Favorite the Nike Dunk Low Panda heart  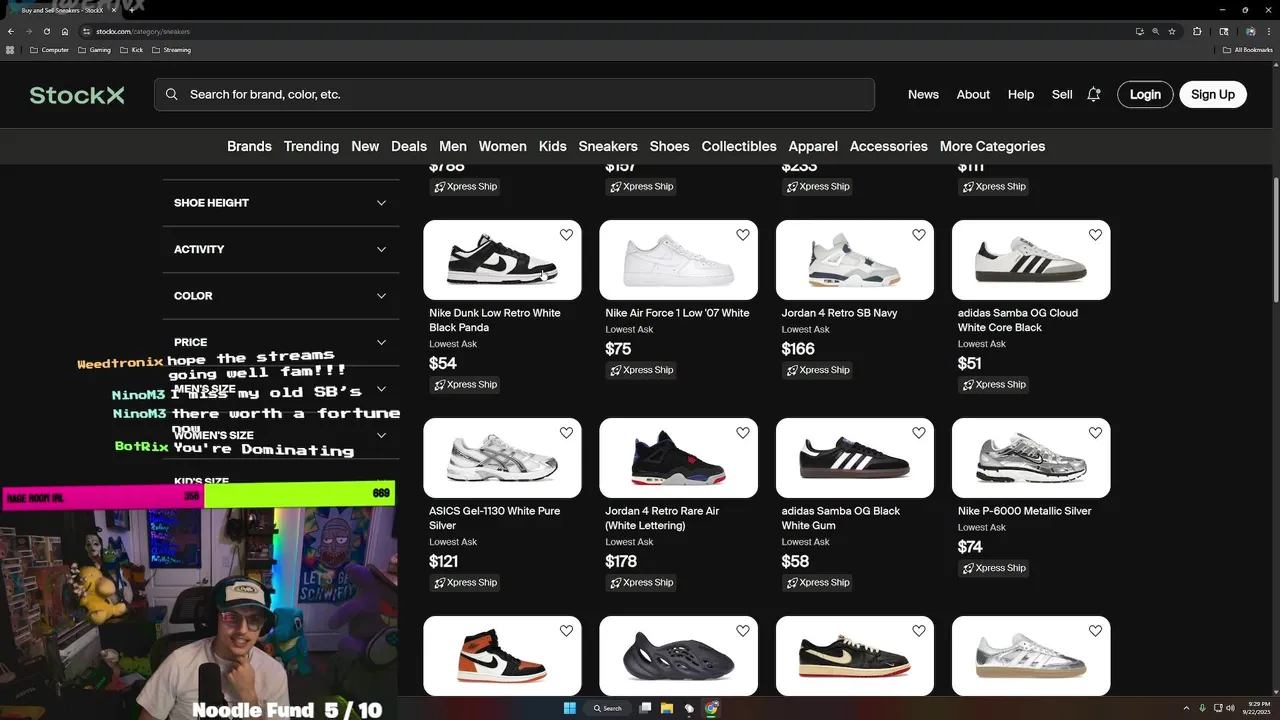pos(566,235)
